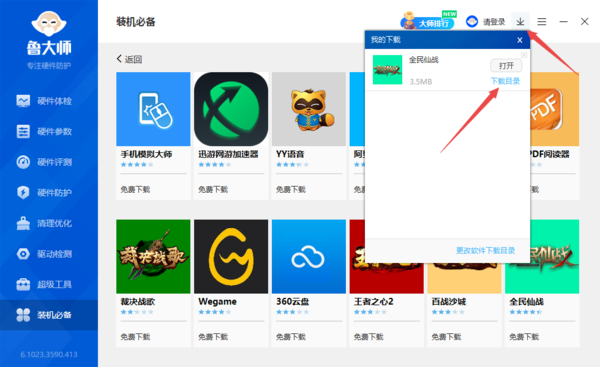This screenshot has width=600, height=367.
Task: Click 免费下载 under Wegame
Action: [213, 337]
